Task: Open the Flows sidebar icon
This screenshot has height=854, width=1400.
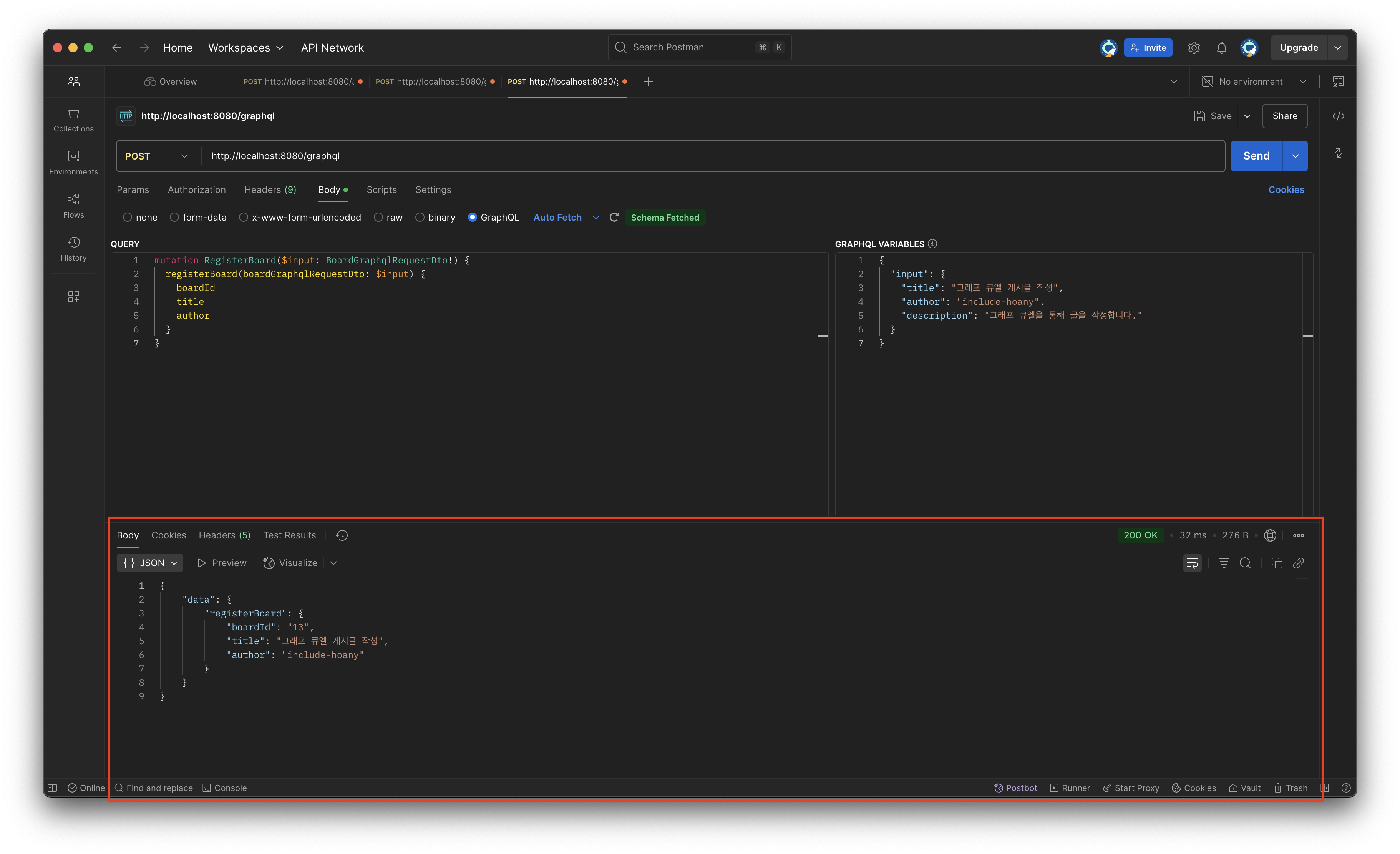Action: 73,205
